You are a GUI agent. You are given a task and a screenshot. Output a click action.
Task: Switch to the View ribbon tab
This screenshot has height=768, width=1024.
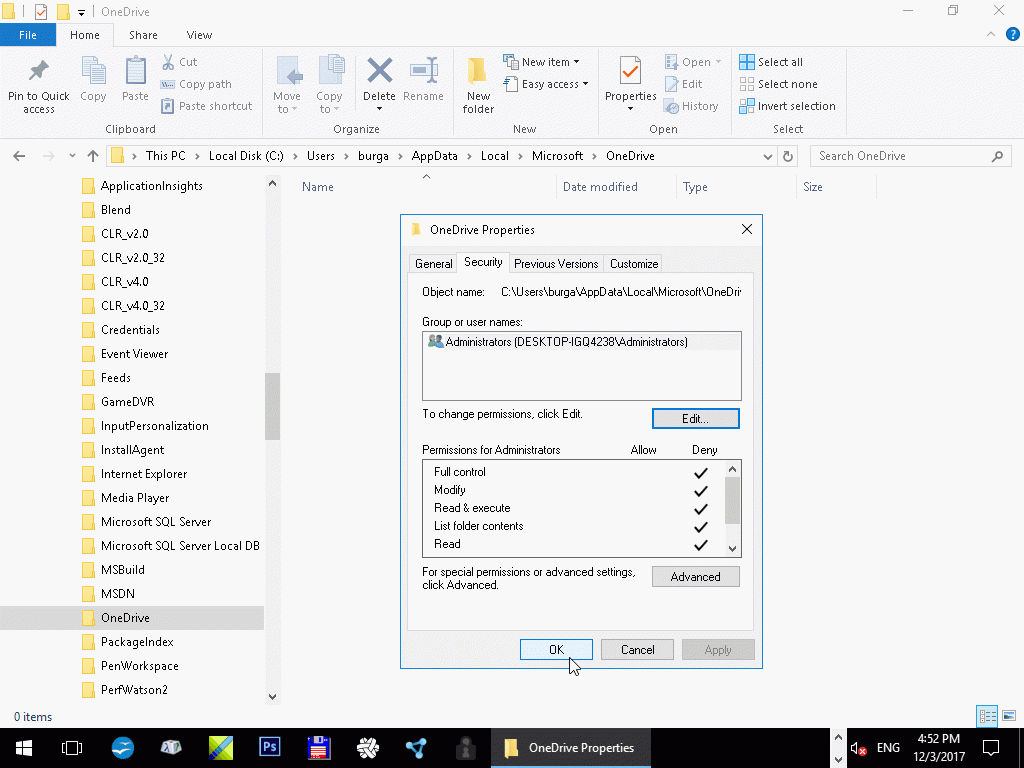(199, 35)
